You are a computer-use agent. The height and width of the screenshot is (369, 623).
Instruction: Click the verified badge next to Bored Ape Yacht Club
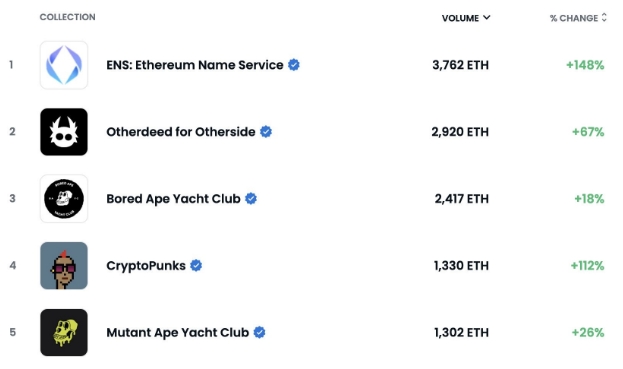tap(251, 199)
